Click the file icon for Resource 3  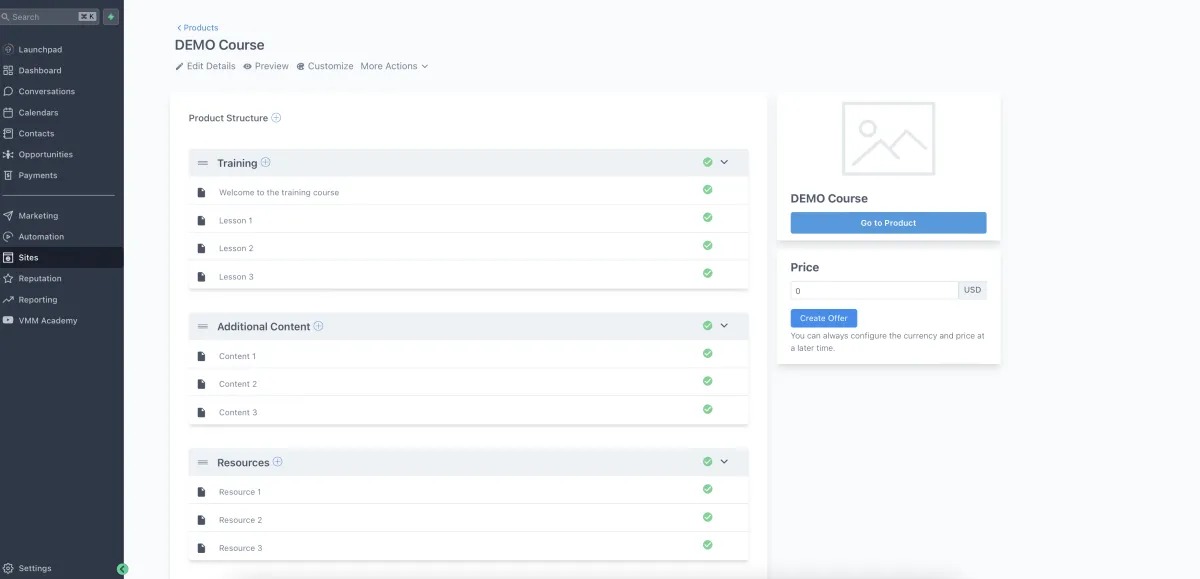pyautogui.click(x=201, y=548)
